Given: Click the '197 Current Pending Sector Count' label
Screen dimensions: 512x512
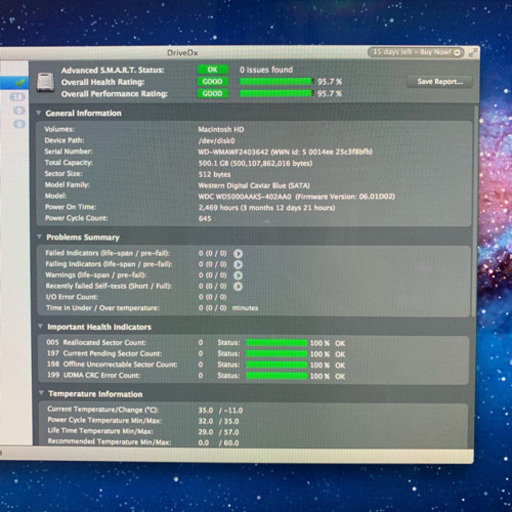Looking at the screenshot, I should 104,353.
